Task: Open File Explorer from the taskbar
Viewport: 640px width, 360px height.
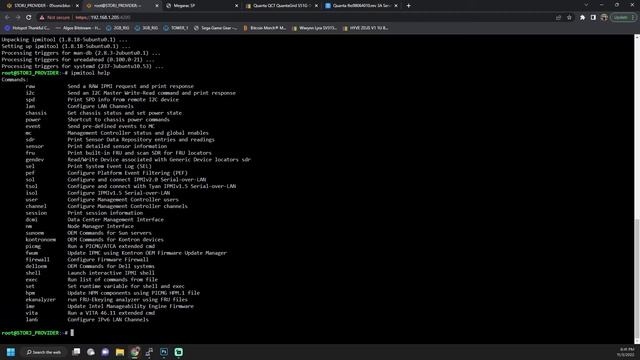Action: 120,352
